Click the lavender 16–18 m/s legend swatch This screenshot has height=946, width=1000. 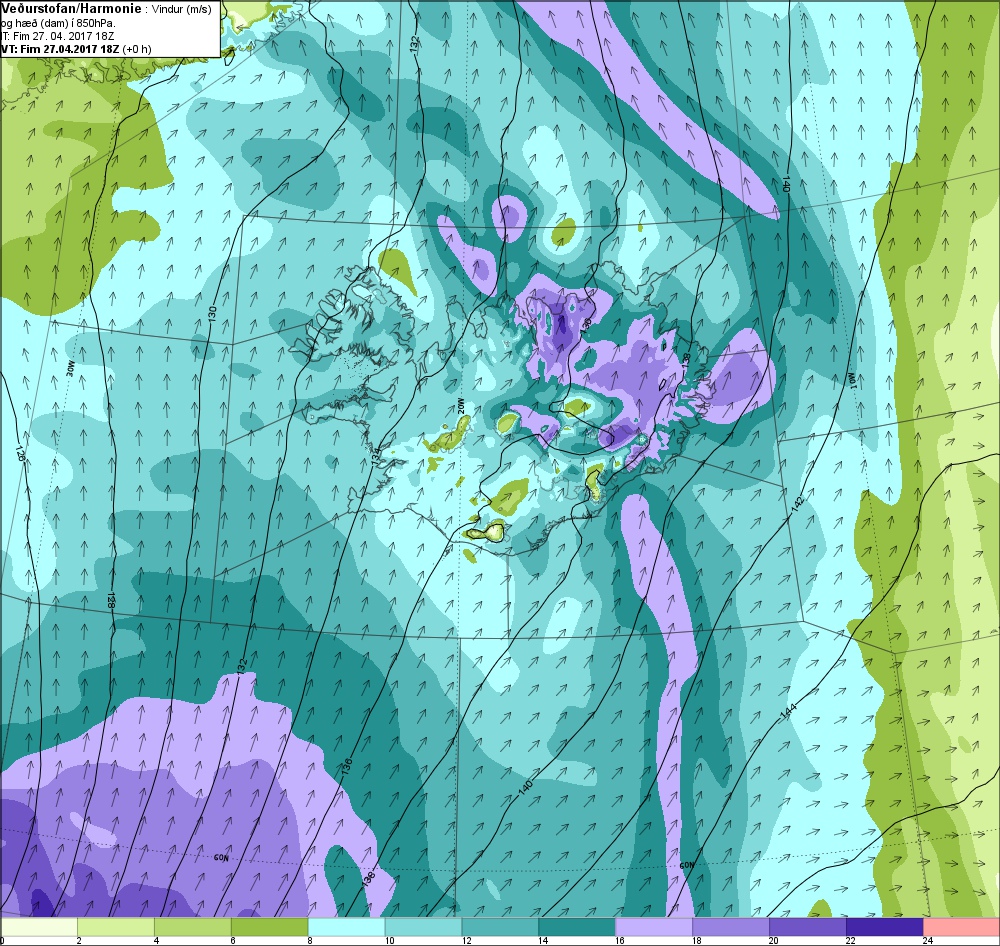point(654,926)
